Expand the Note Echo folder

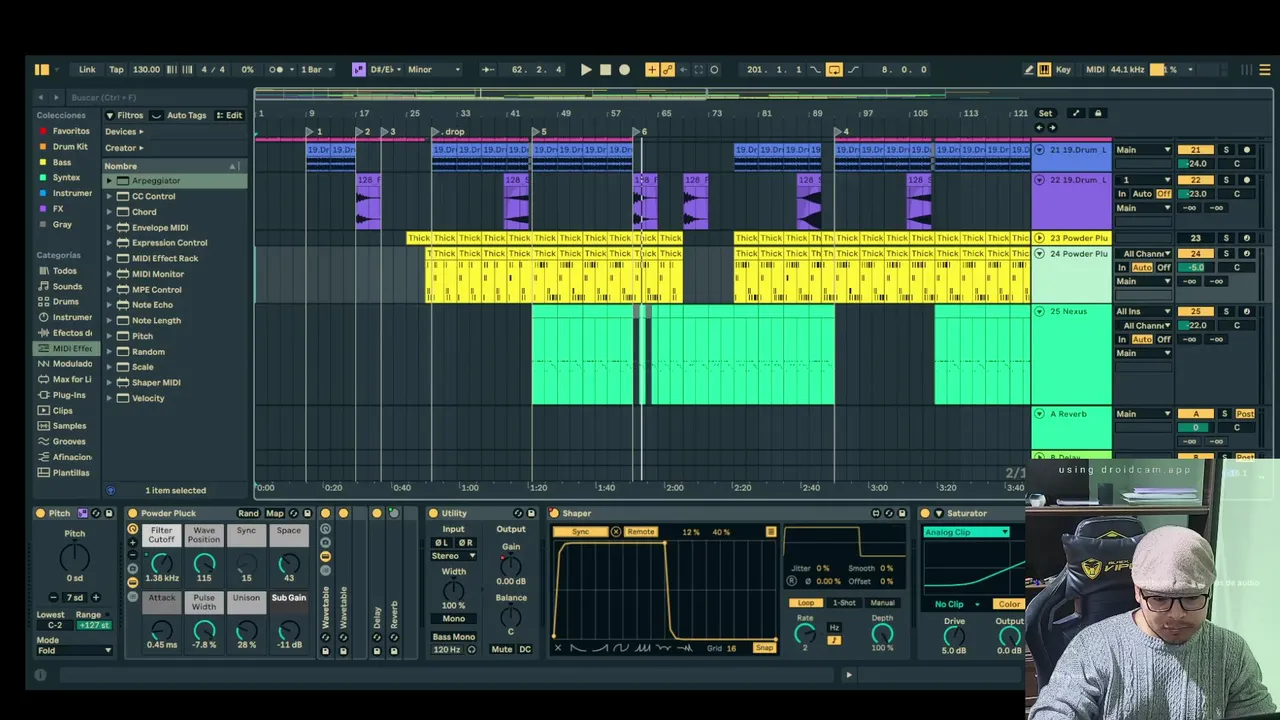coord(109,305)
